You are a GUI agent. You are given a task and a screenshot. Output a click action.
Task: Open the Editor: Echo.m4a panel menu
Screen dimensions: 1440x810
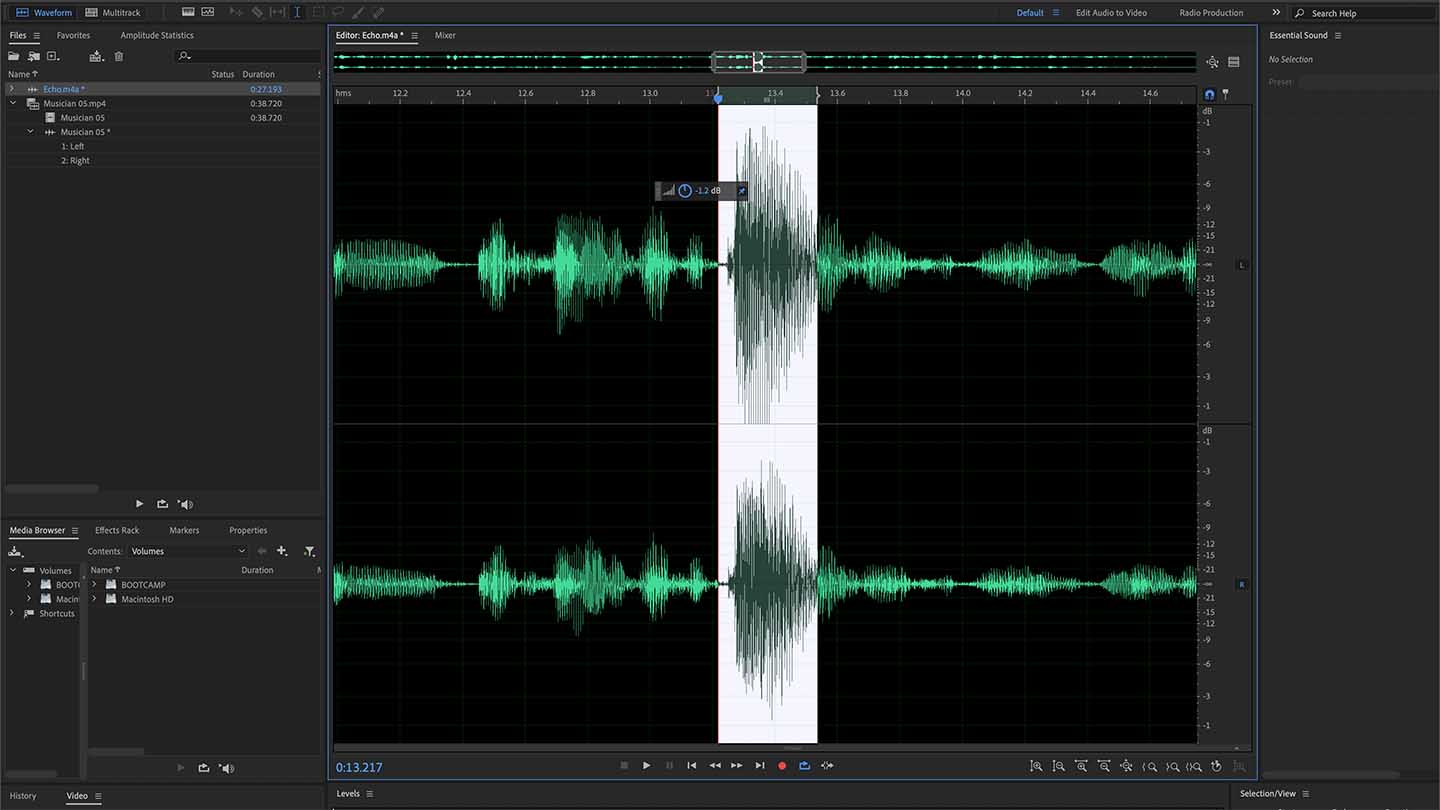tap(414, 35)
